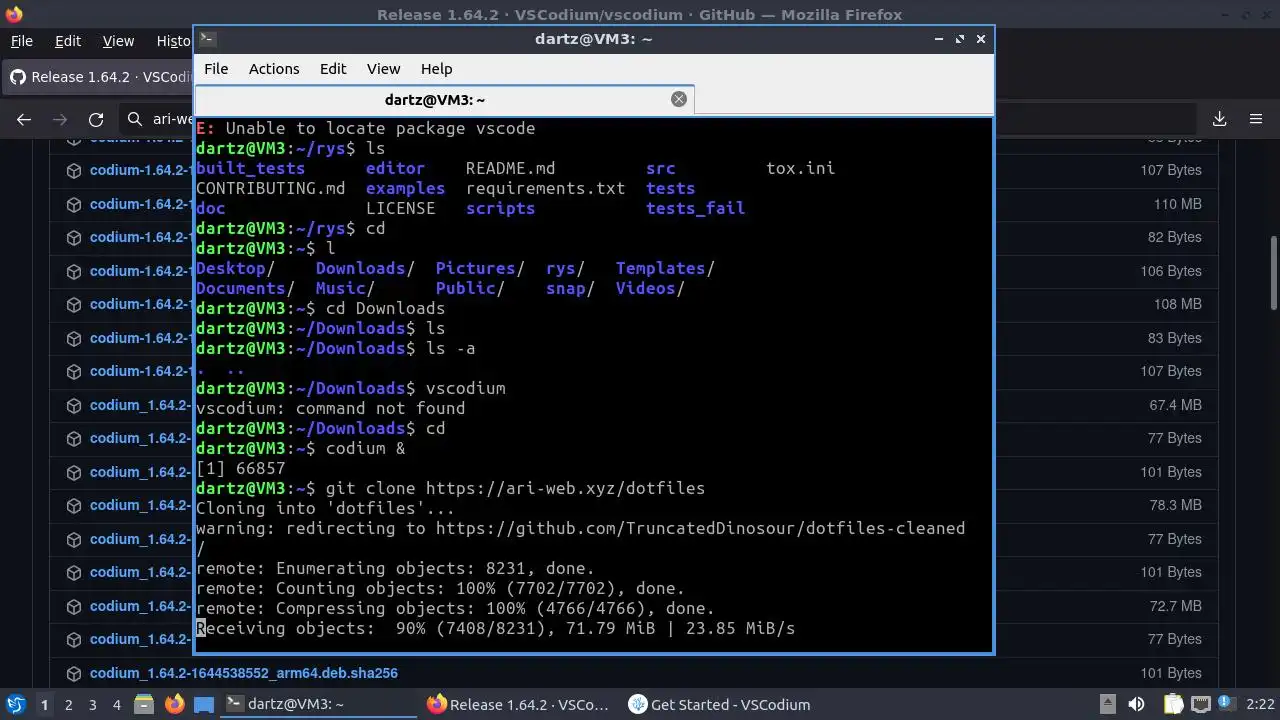Open the codium-1.64.2 asset in the 82 Bytes row
This screenshot has height=720, width=1280.
140,237
